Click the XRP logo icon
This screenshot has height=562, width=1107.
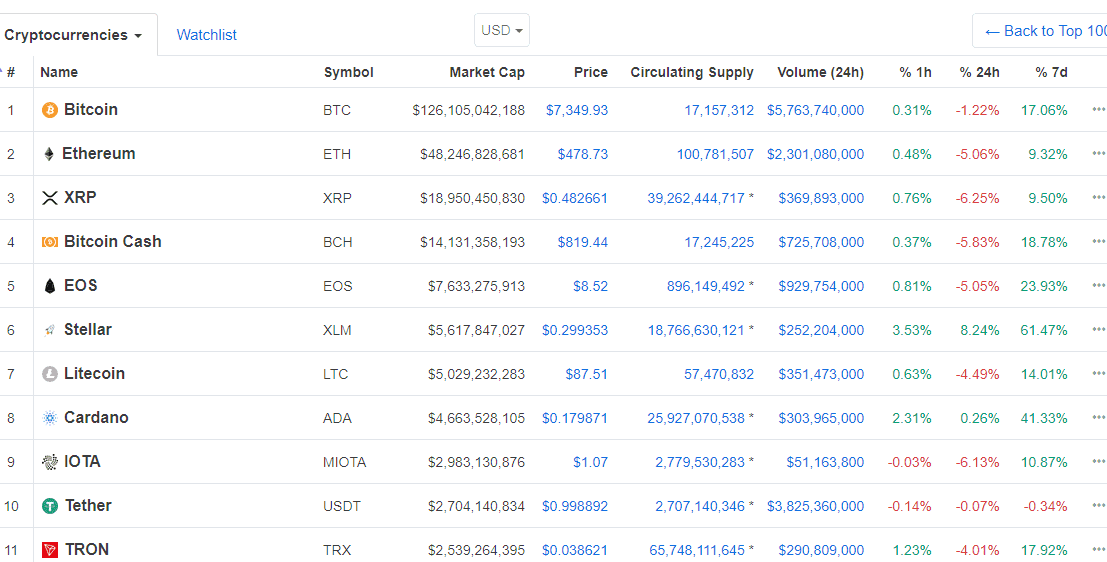coord(50,198)
